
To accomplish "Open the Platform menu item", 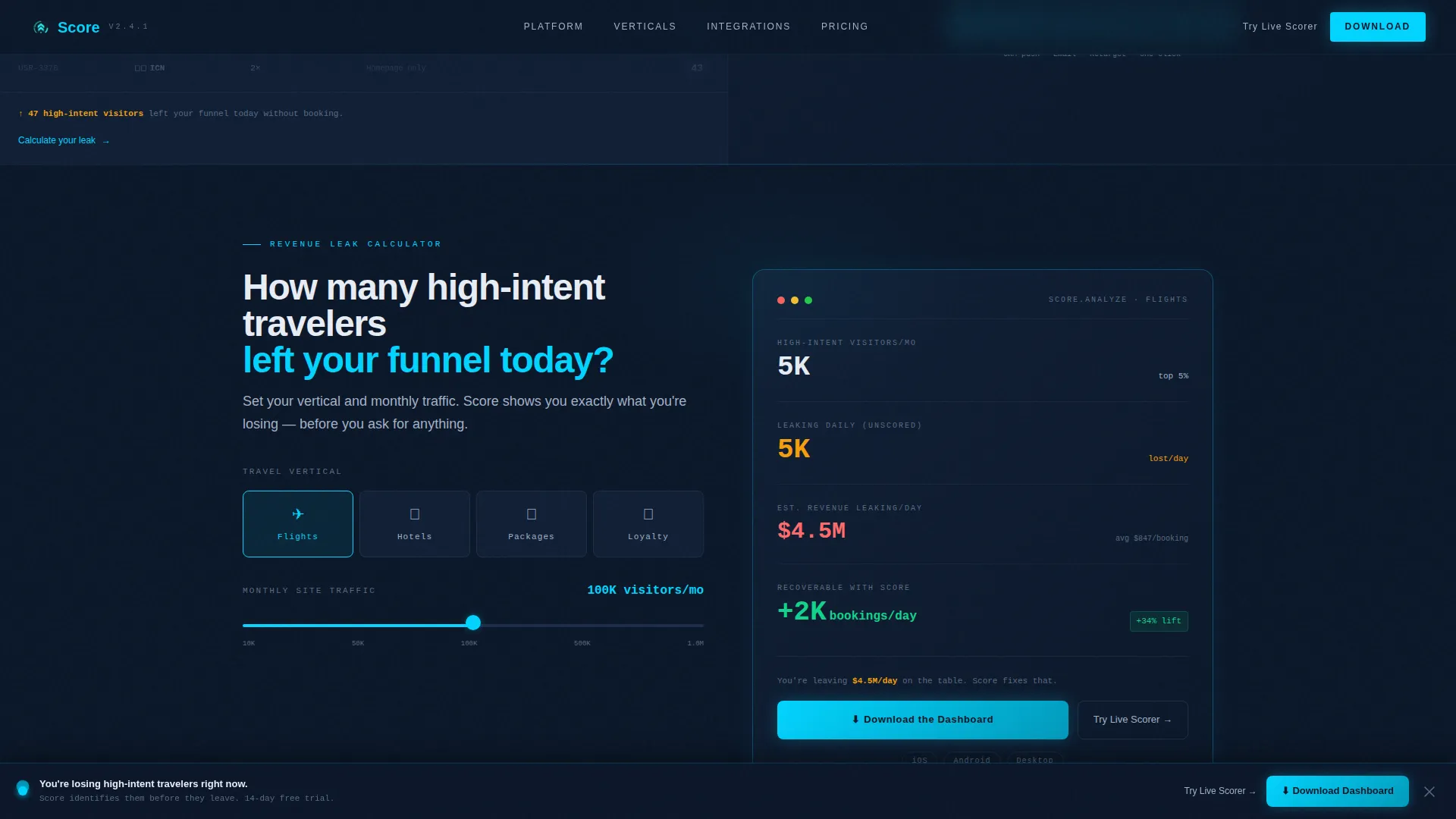I will click(x=553, y=27).
